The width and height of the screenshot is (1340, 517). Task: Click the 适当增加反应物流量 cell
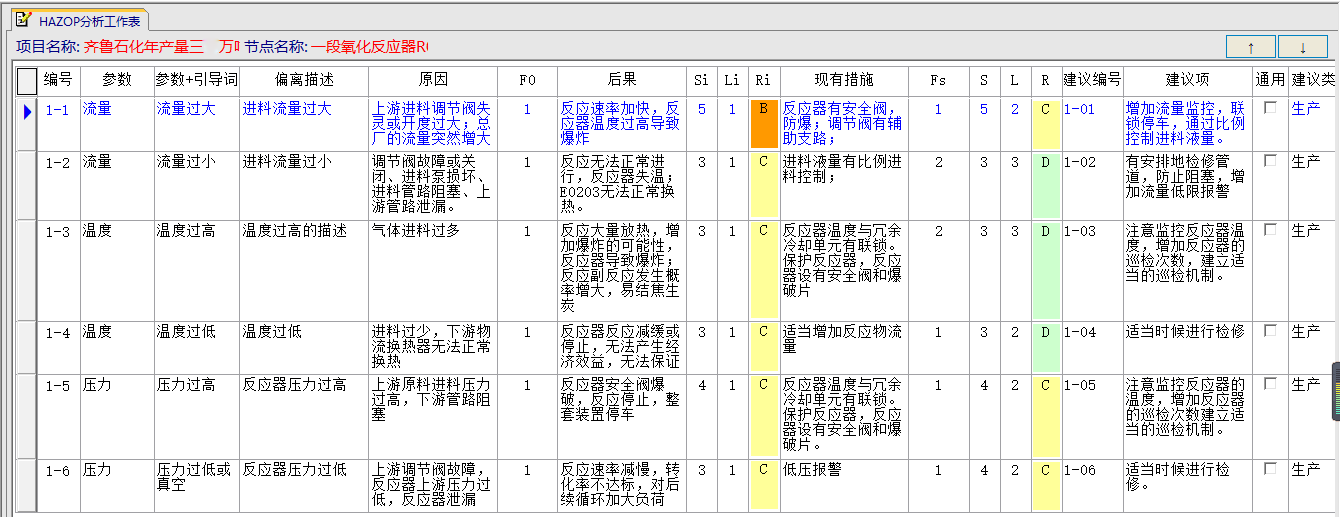pos(844,347)
